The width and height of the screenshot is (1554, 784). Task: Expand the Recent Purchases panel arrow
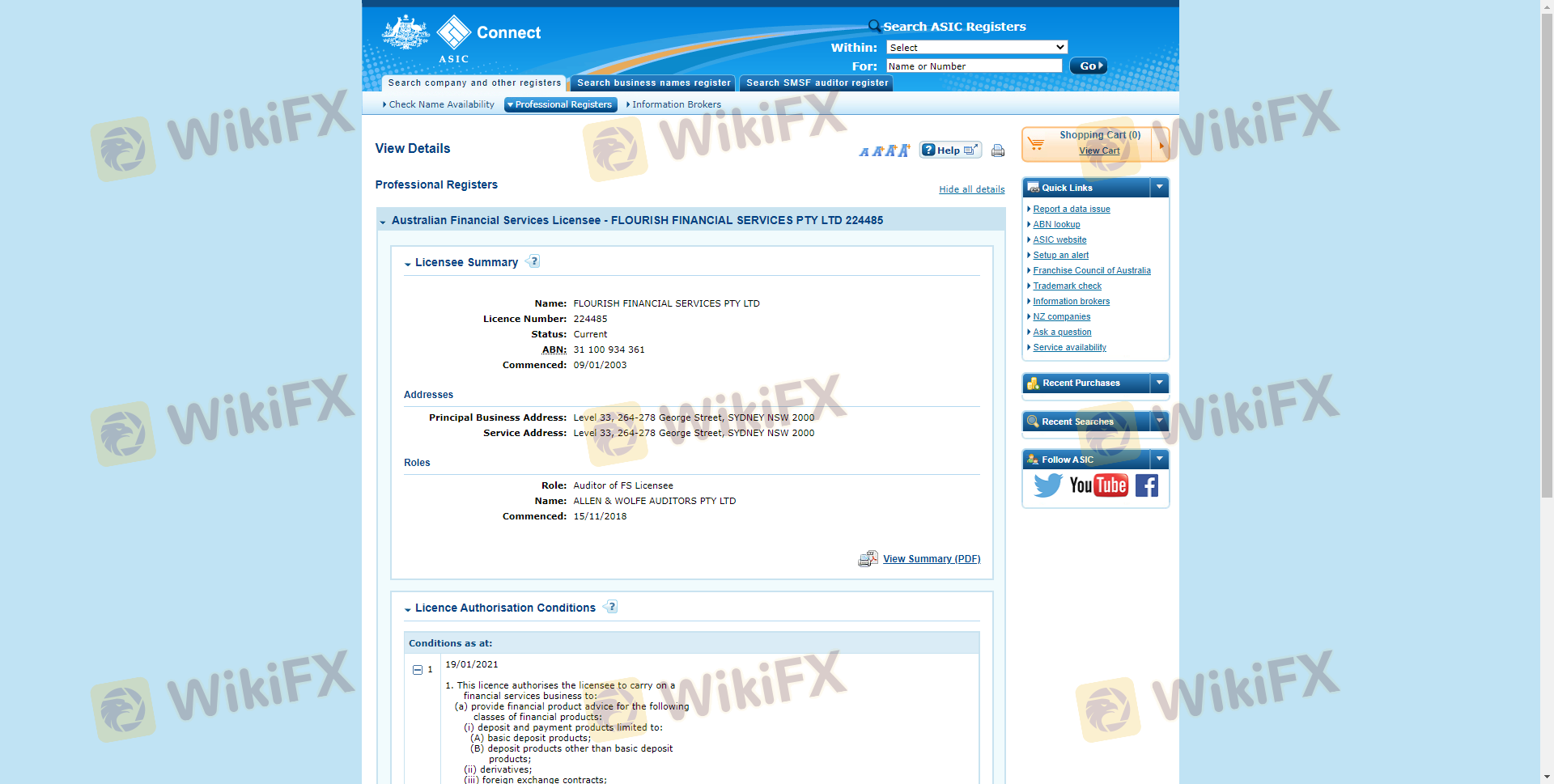point(1160,383)
